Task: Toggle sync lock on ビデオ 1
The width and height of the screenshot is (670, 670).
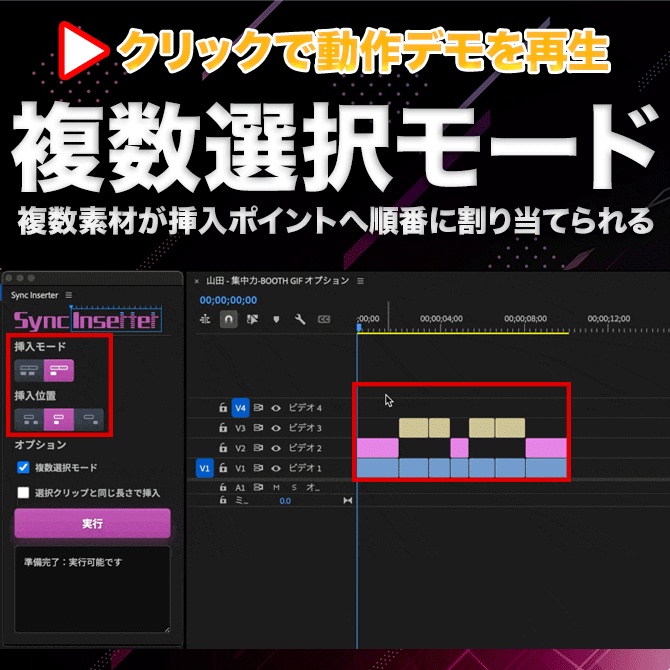Action: point(258,467)
